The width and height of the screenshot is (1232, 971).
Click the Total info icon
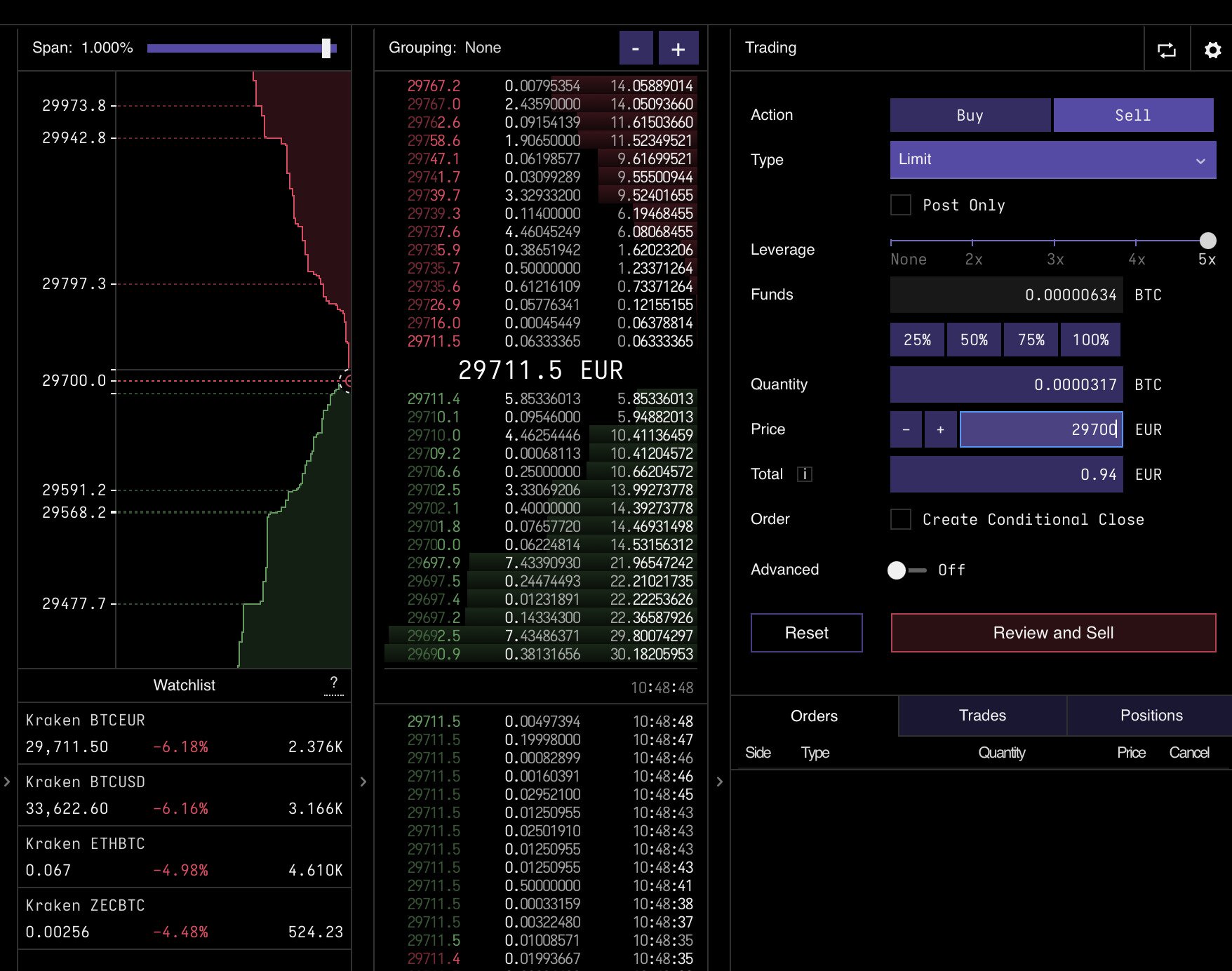pos(805,474)
